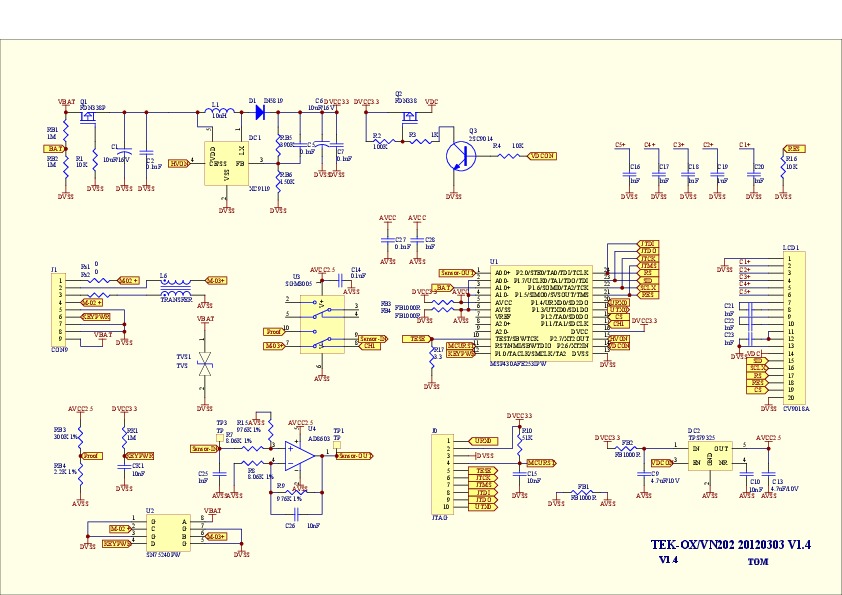Select the D1 diode symbol
Viewport: 842px width, 595px height.
(x=261, y=112)
